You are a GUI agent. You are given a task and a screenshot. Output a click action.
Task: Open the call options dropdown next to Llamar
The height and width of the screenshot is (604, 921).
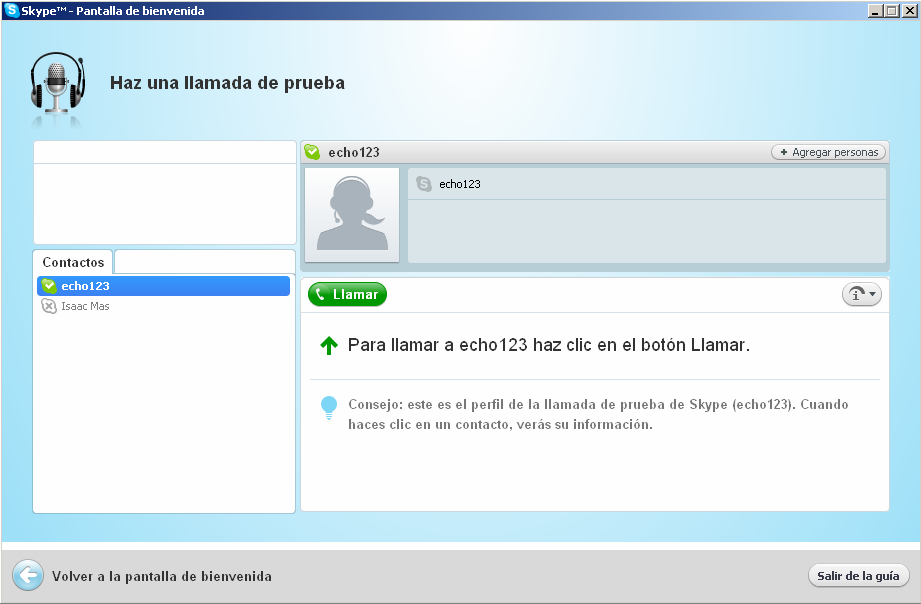pyautogui.click(x=862, y=294)
